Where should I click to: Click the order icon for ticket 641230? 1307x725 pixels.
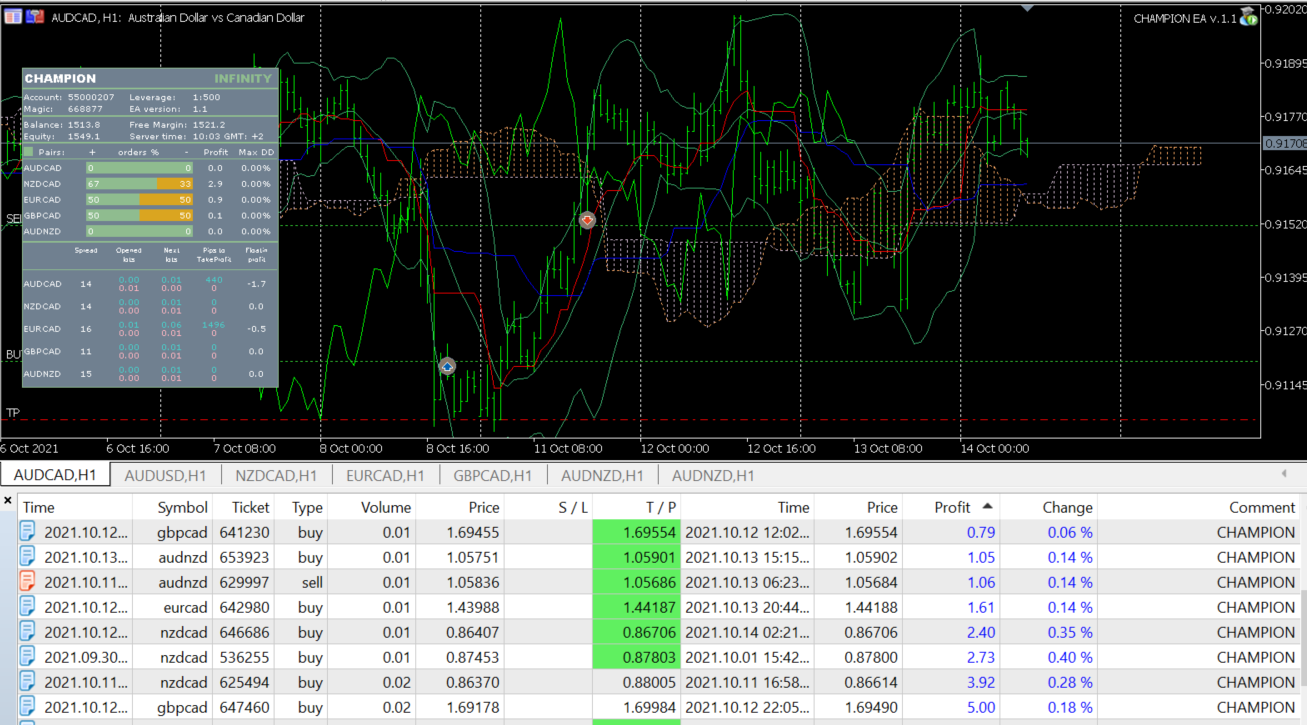click(x=28, y=533)
